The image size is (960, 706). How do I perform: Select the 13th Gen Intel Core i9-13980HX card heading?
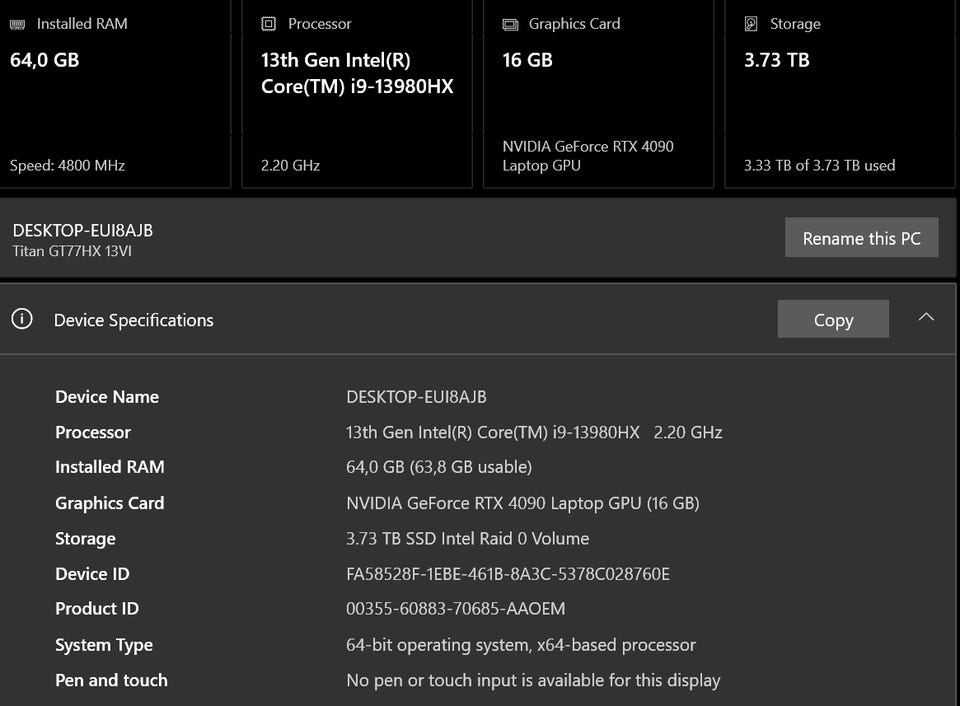point(357,73)
